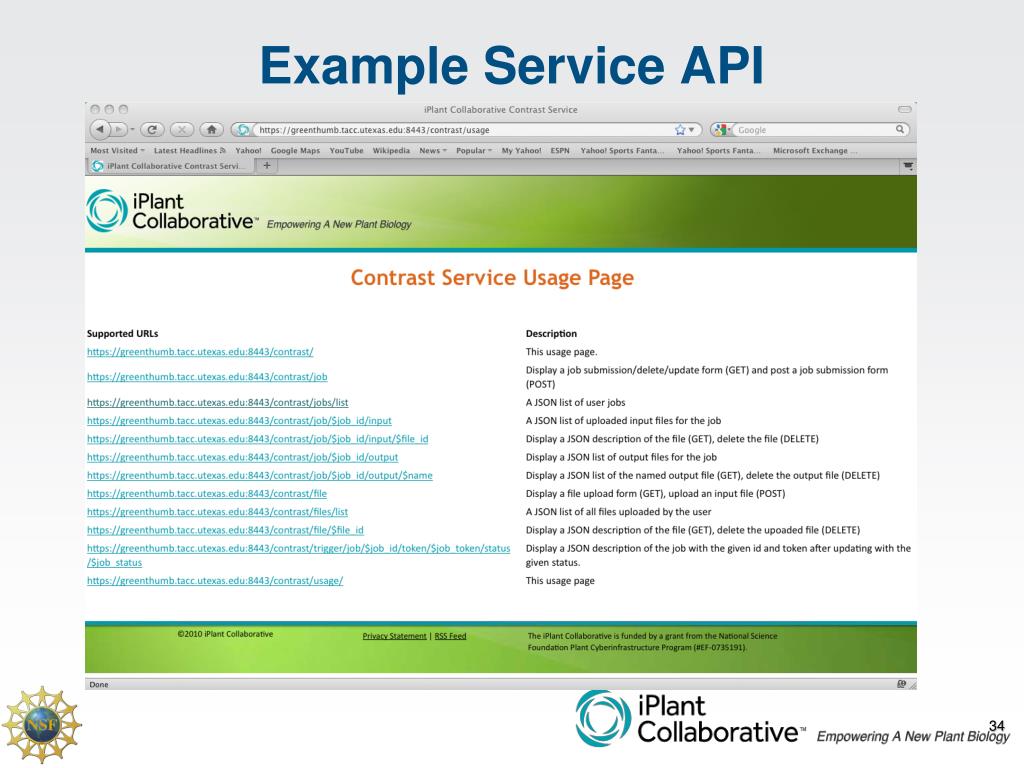This screenshot has width=1024, height=768.
Task: Click the iPlant Collaborative logo at slide bottom
Action: pos(690,719)
